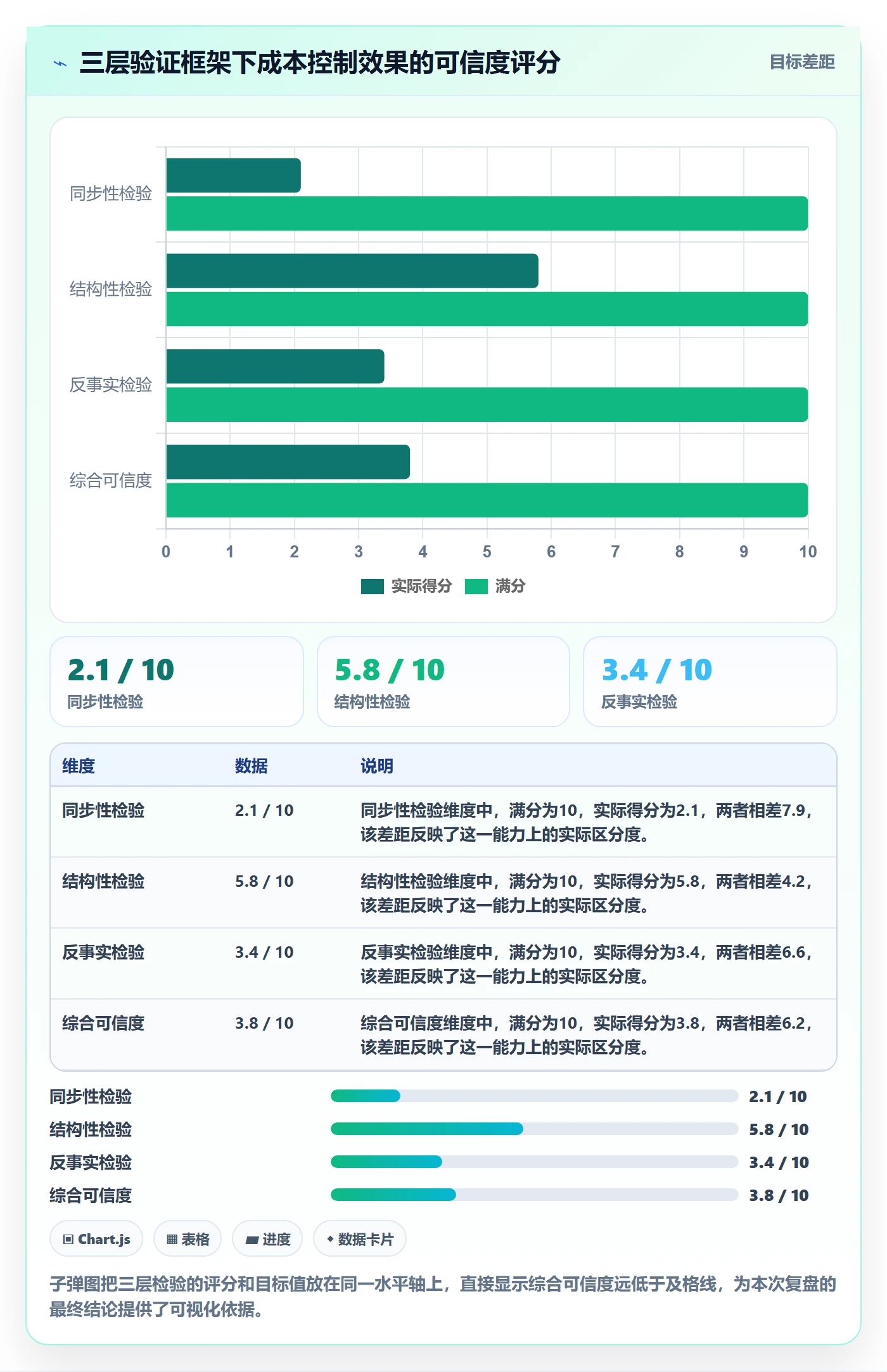Click the 结构性检验 y-axis label in the chart
The image size is (887, 1372).
click(x=111, y=289)
